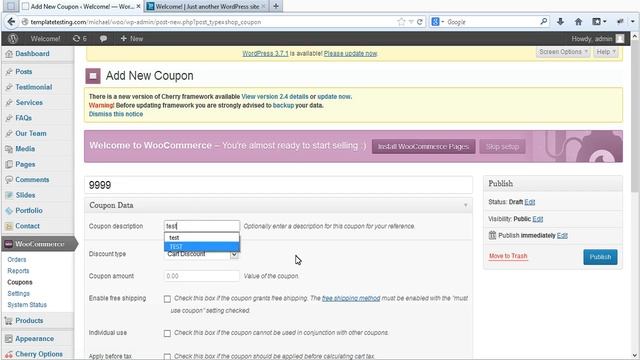Switch to the Add New Coupon tab
Image resolution: width=640 pixels, height=360 pixels.
pyautogui.click(x=81, y=6)
